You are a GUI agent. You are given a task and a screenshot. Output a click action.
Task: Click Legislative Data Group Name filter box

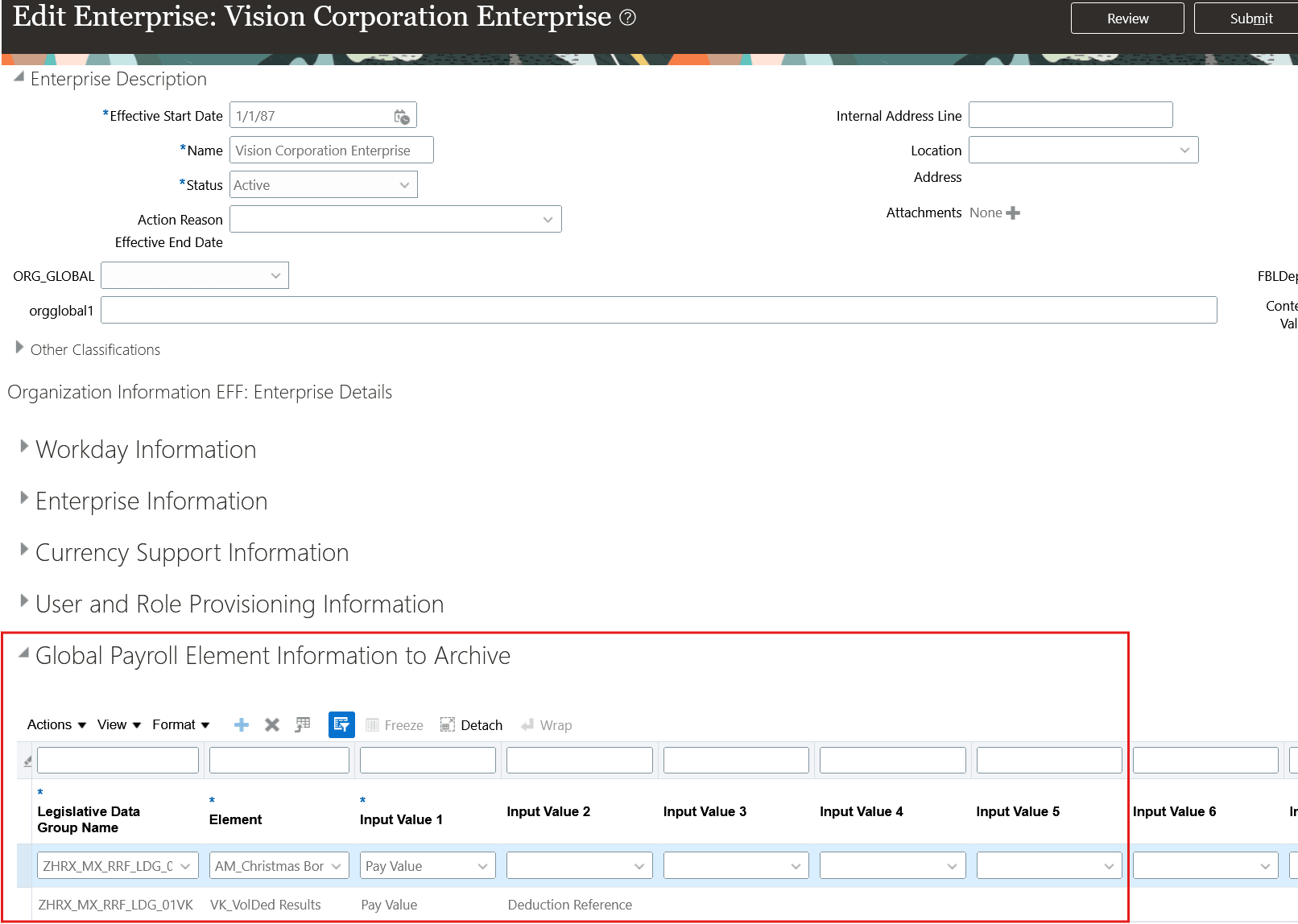(x=118, y=761)
